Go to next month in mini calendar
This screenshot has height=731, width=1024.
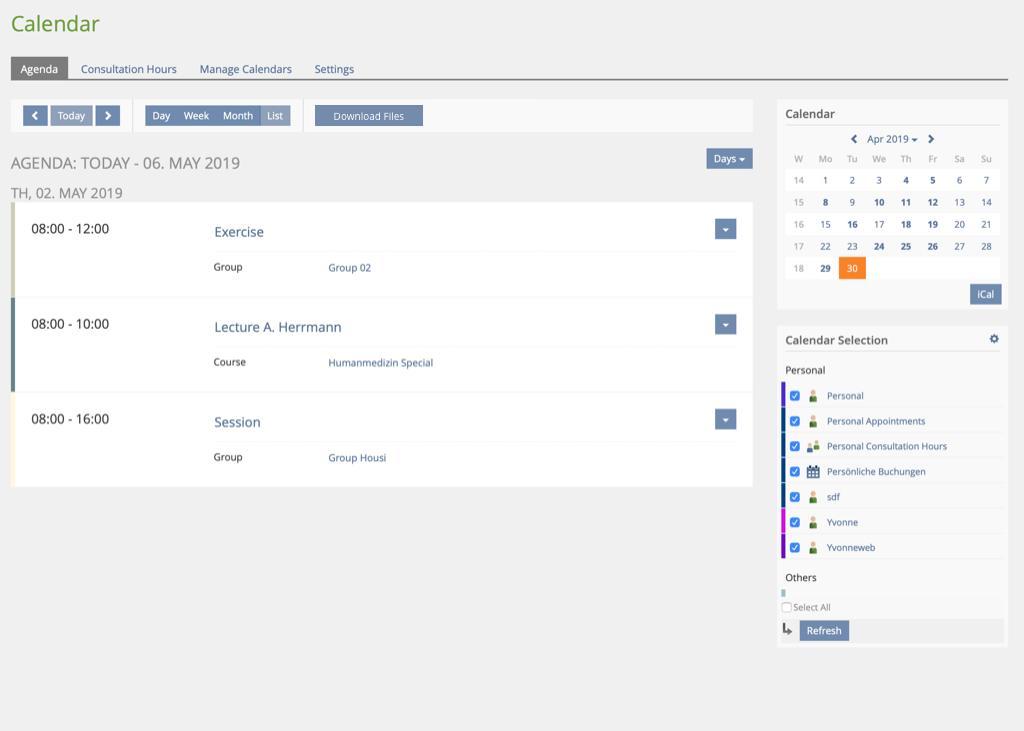tap(931, 140)
